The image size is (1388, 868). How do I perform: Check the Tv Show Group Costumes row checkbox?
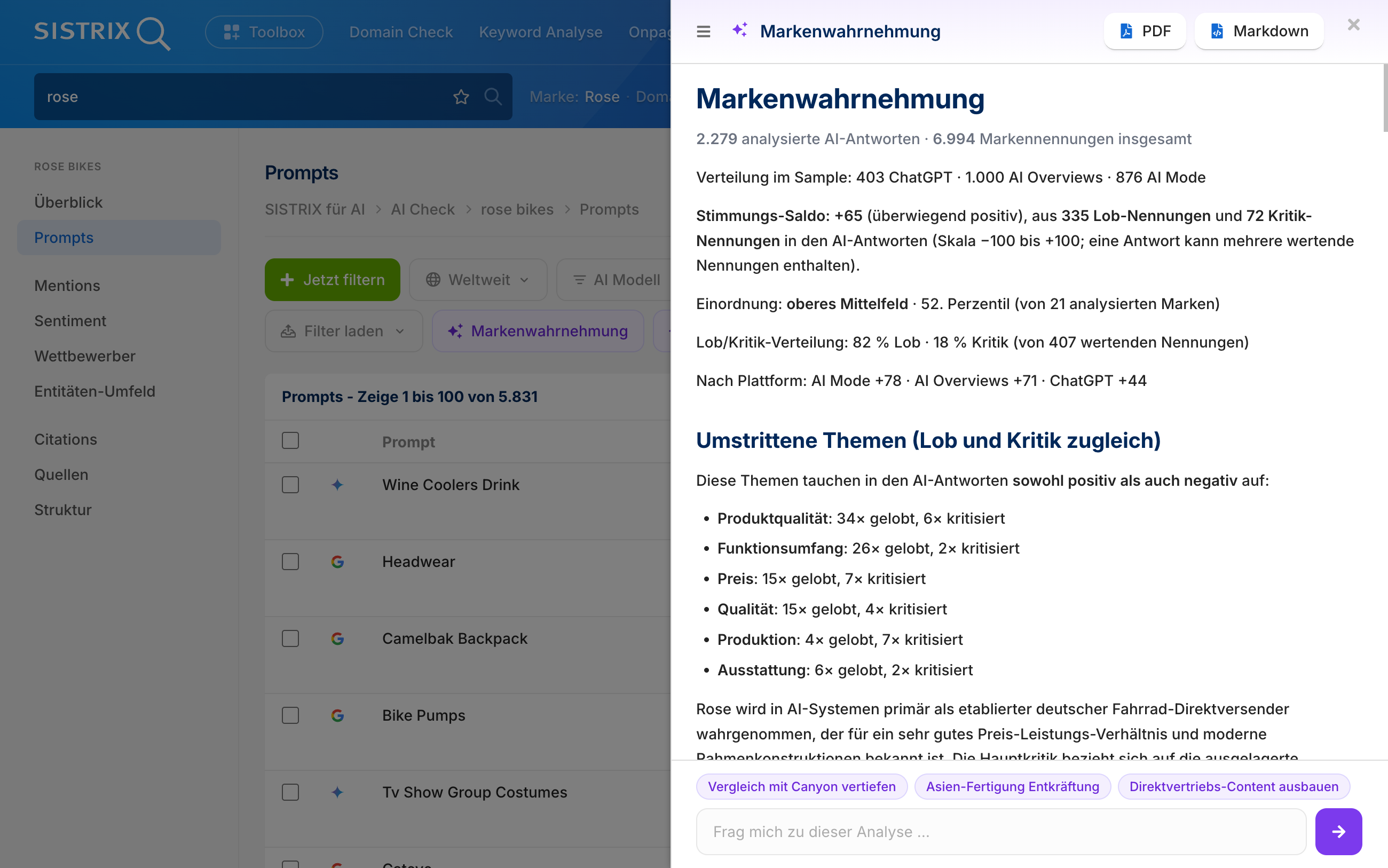[290, 793]
